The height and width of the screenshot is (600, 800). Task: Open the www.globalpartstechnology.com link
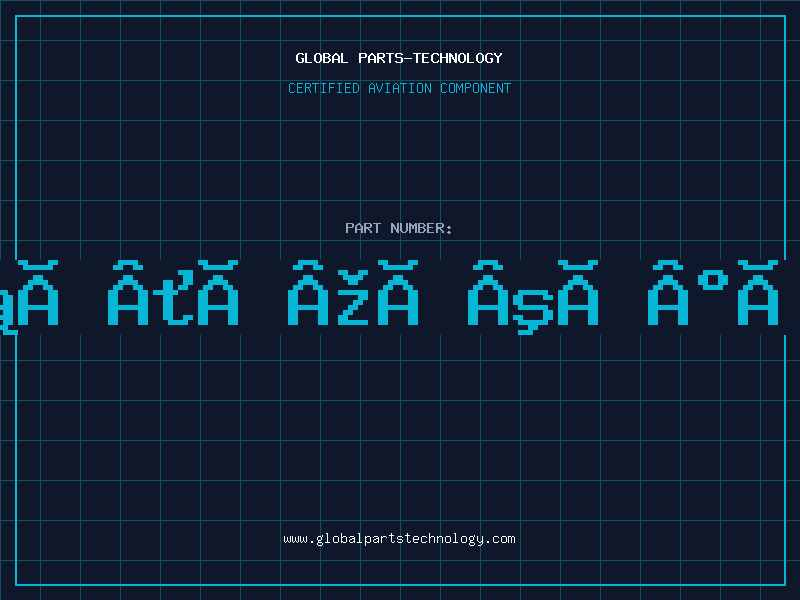[x=399, y=539]
